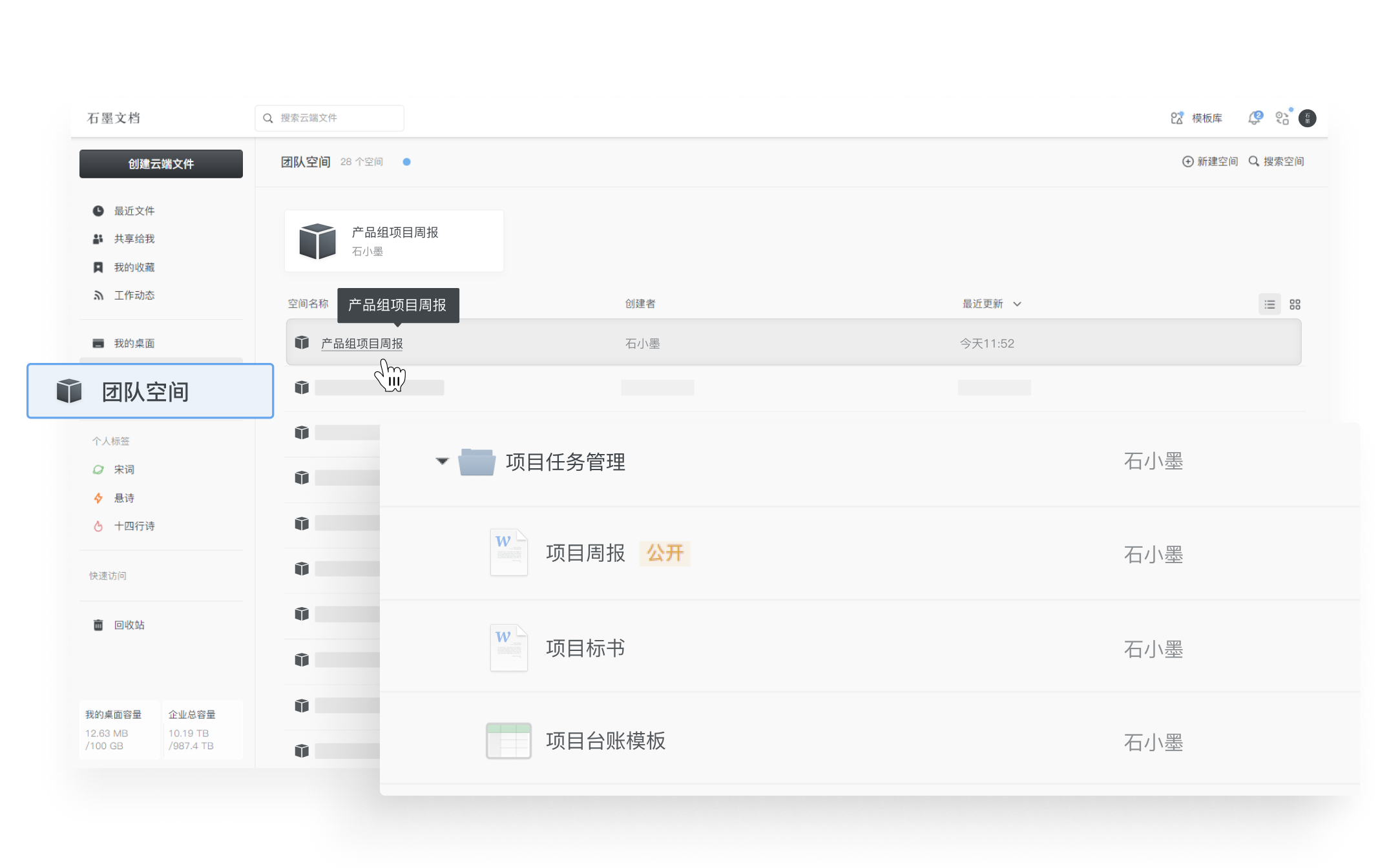
Task: Click the 我的桌面容量 storage box
Action: point(119,730)
